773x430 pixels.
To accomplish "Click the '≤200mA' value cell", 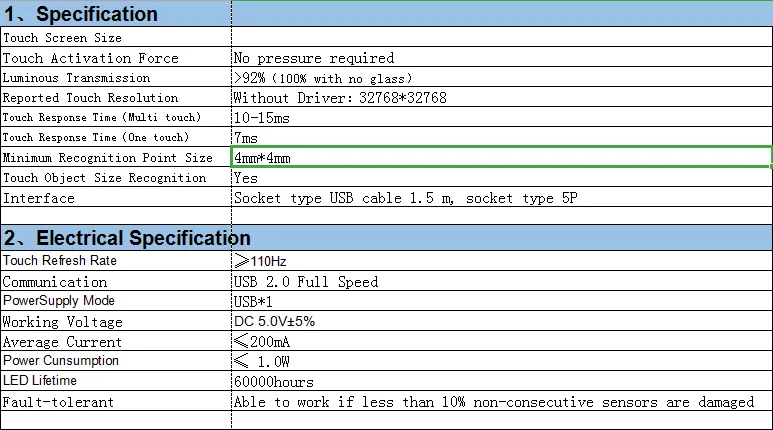I will click(502, 341).
